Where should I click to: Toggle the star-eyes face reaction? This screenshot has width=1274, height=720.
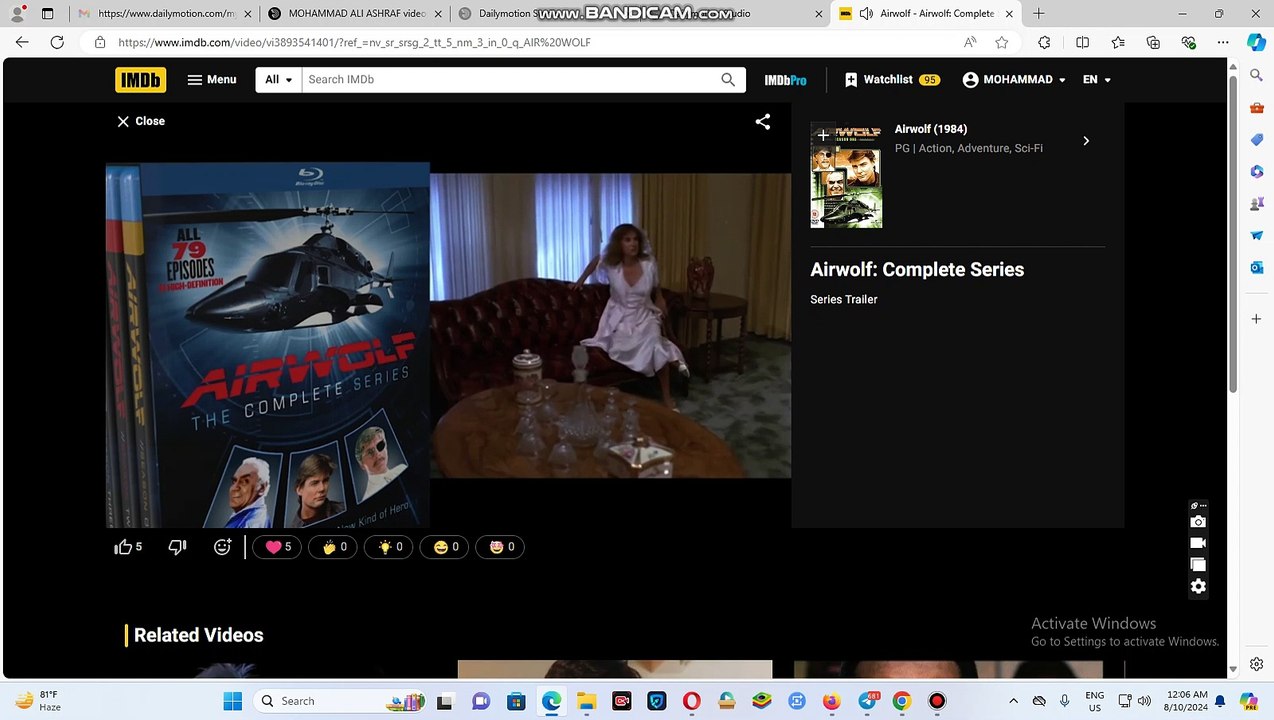[x=501, y=547]
